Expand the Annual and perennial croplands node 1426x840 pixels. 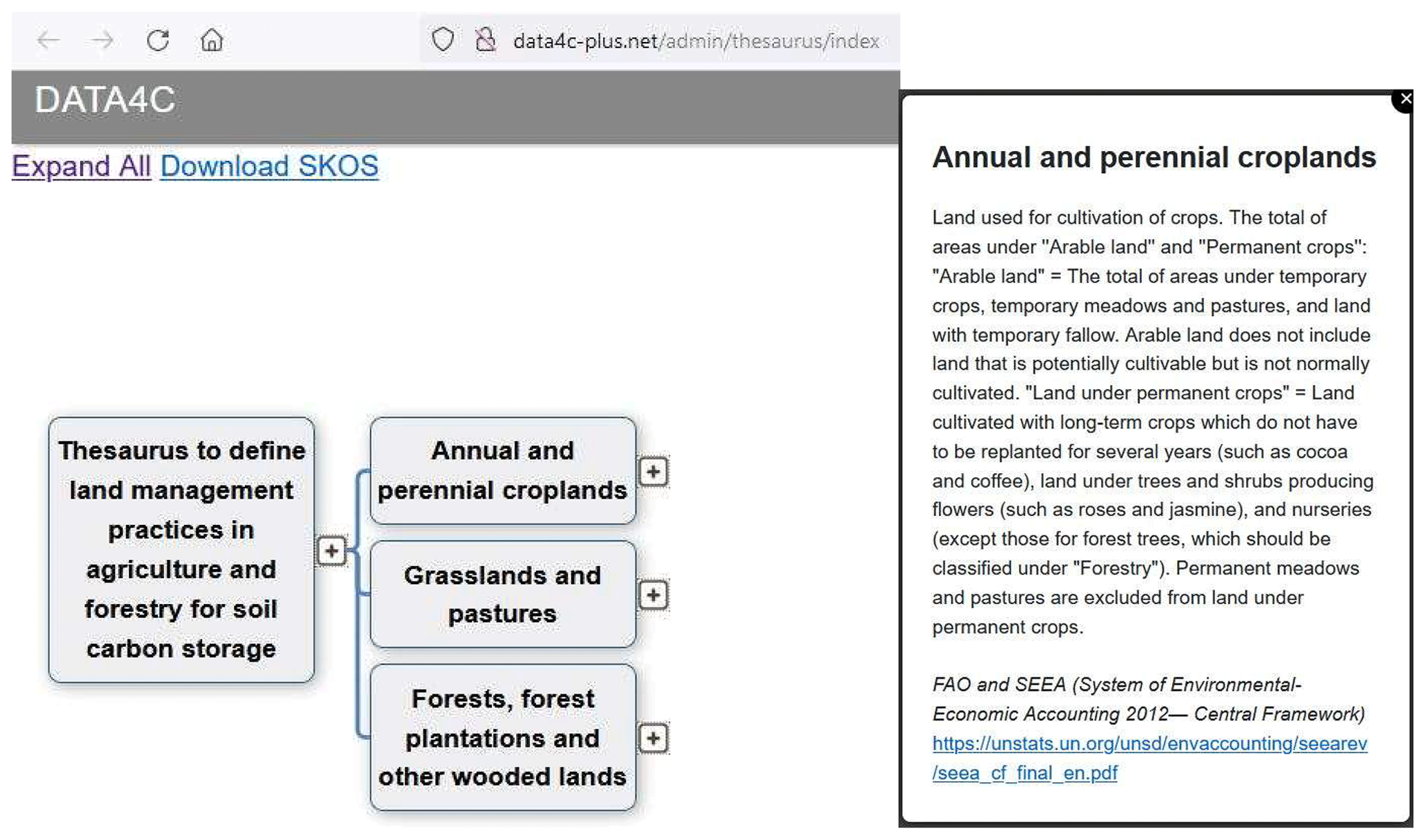point(653,472)
